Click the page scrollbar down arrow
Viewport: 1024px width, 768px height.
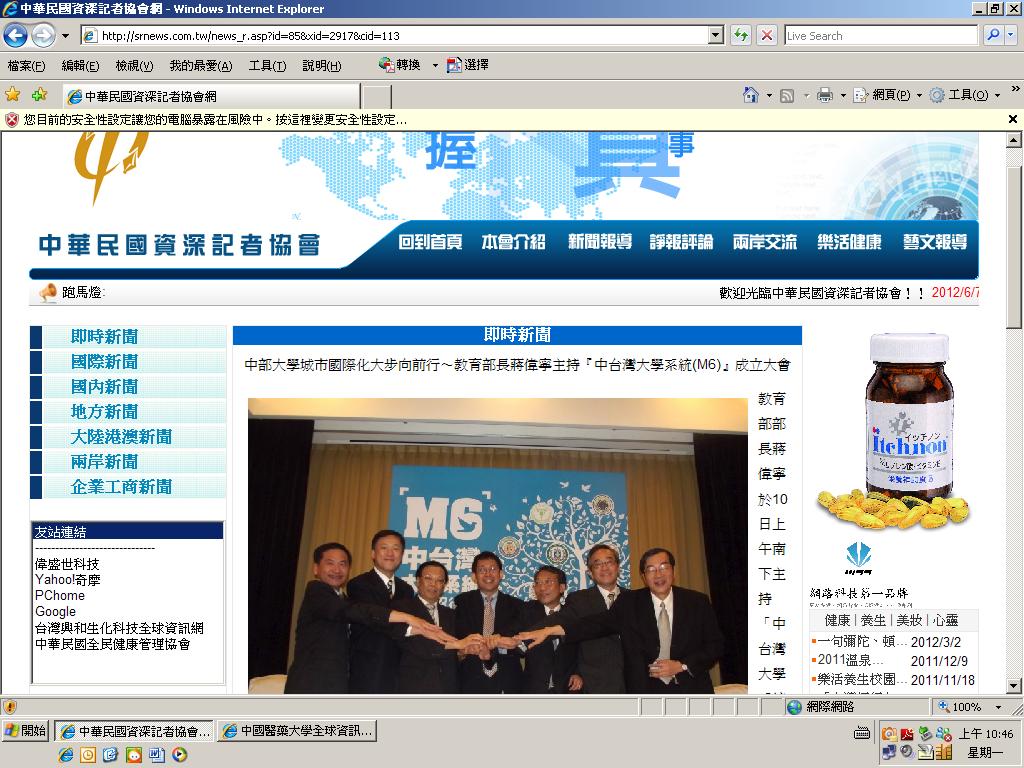coord(1014,686)
